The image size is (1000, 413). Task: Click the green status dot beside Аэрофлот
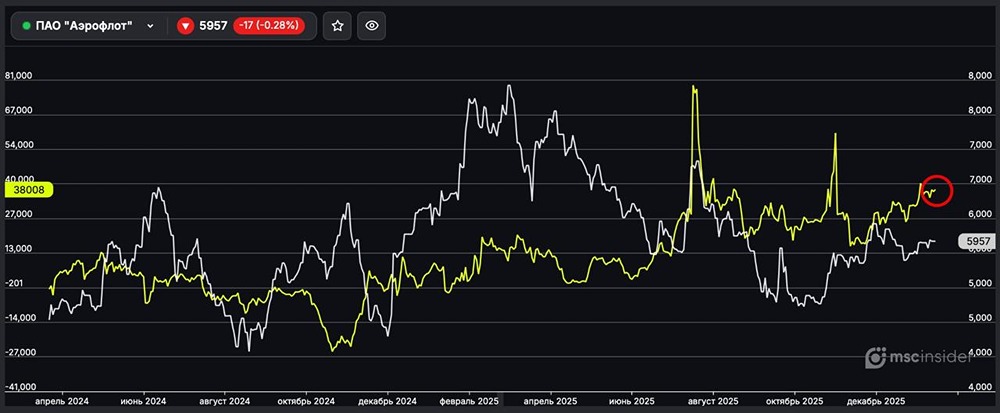click(26, 26)
